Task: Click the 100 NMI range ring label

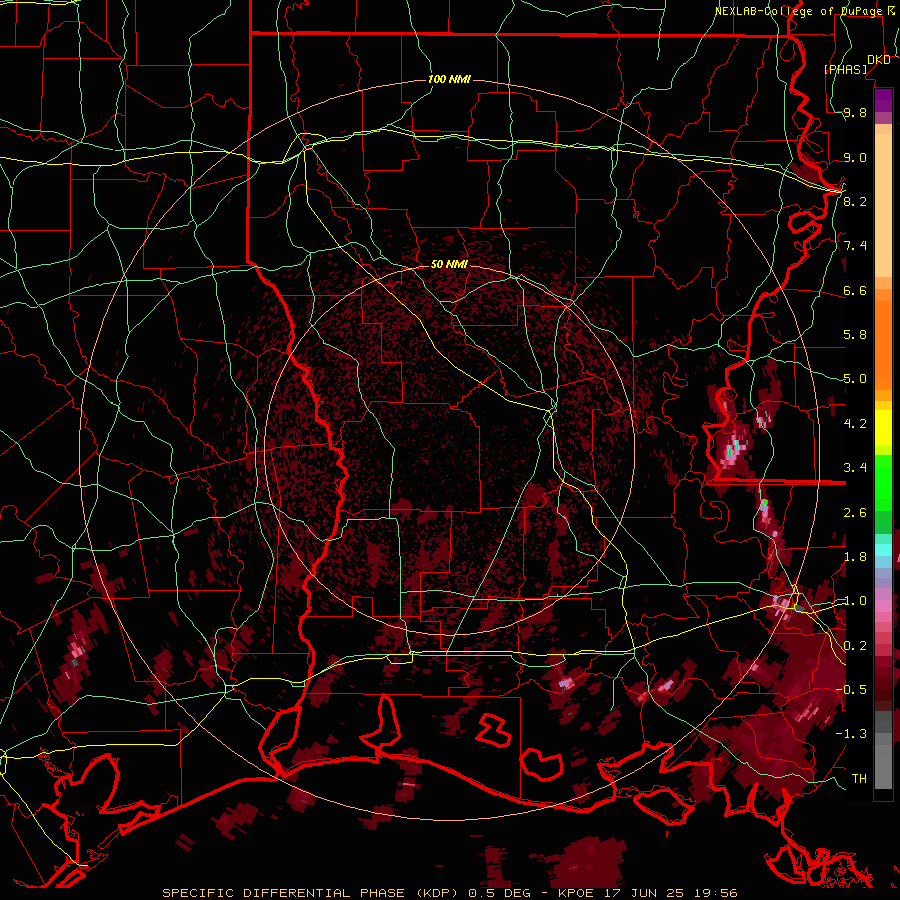Action: coord(449,79)
